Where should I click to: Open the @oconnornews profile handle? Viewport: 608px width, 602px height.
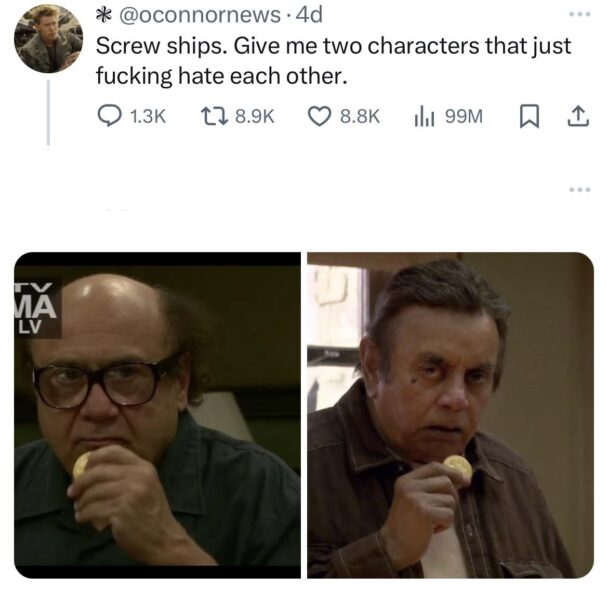(x=199, y=15)
